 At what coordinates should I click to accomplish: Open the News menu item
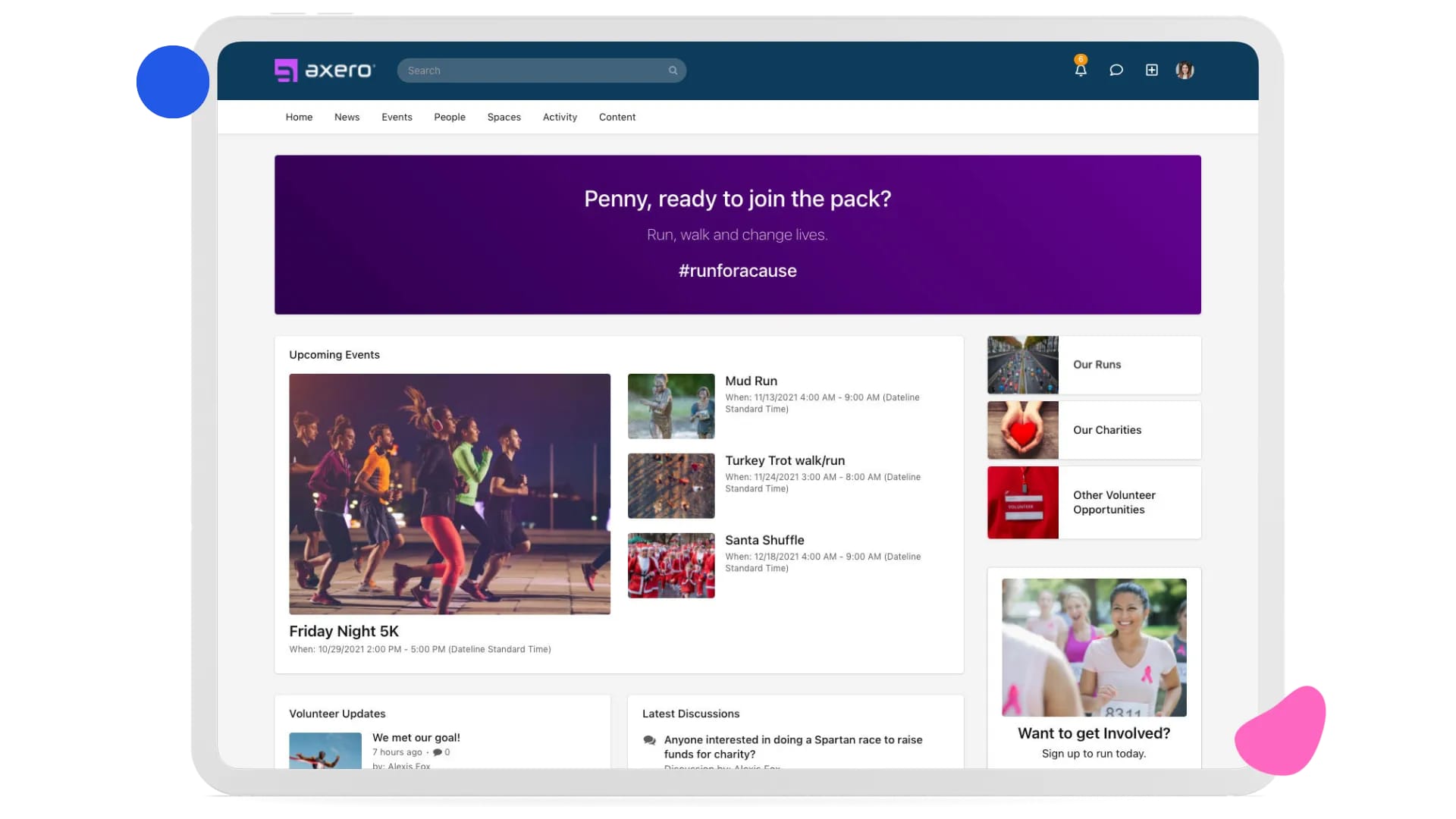point(347,117)
